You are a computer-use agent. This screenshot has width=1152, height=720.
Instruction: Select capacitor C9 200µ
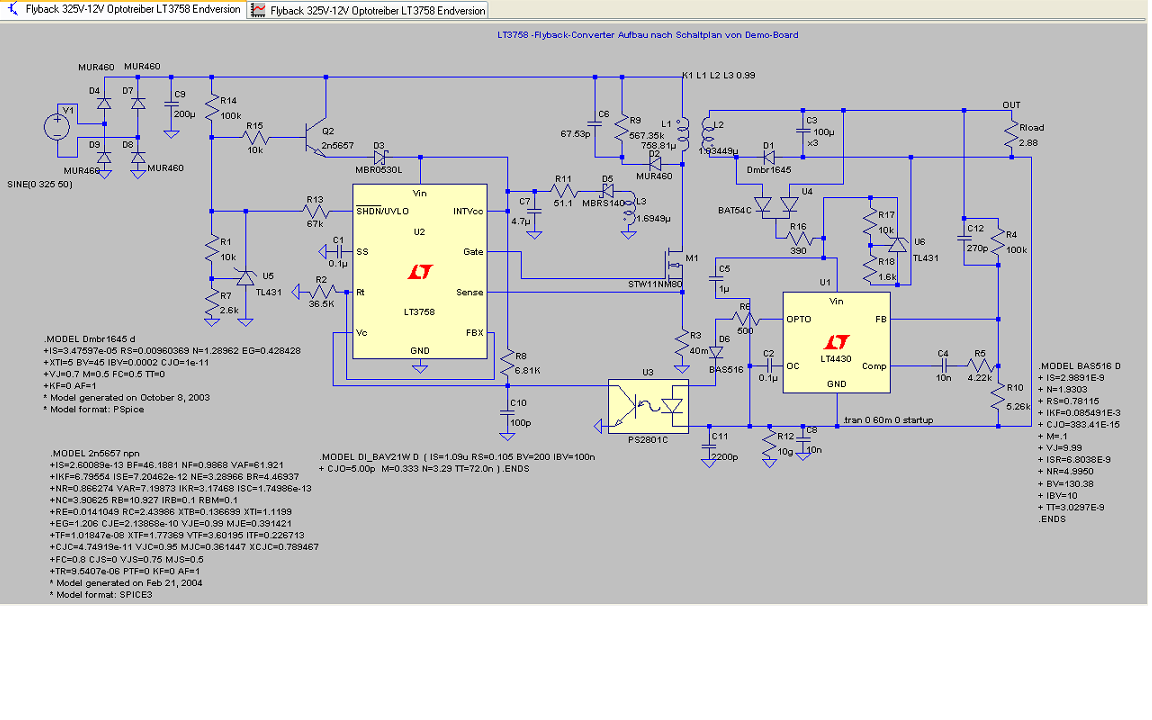[171, 105]
